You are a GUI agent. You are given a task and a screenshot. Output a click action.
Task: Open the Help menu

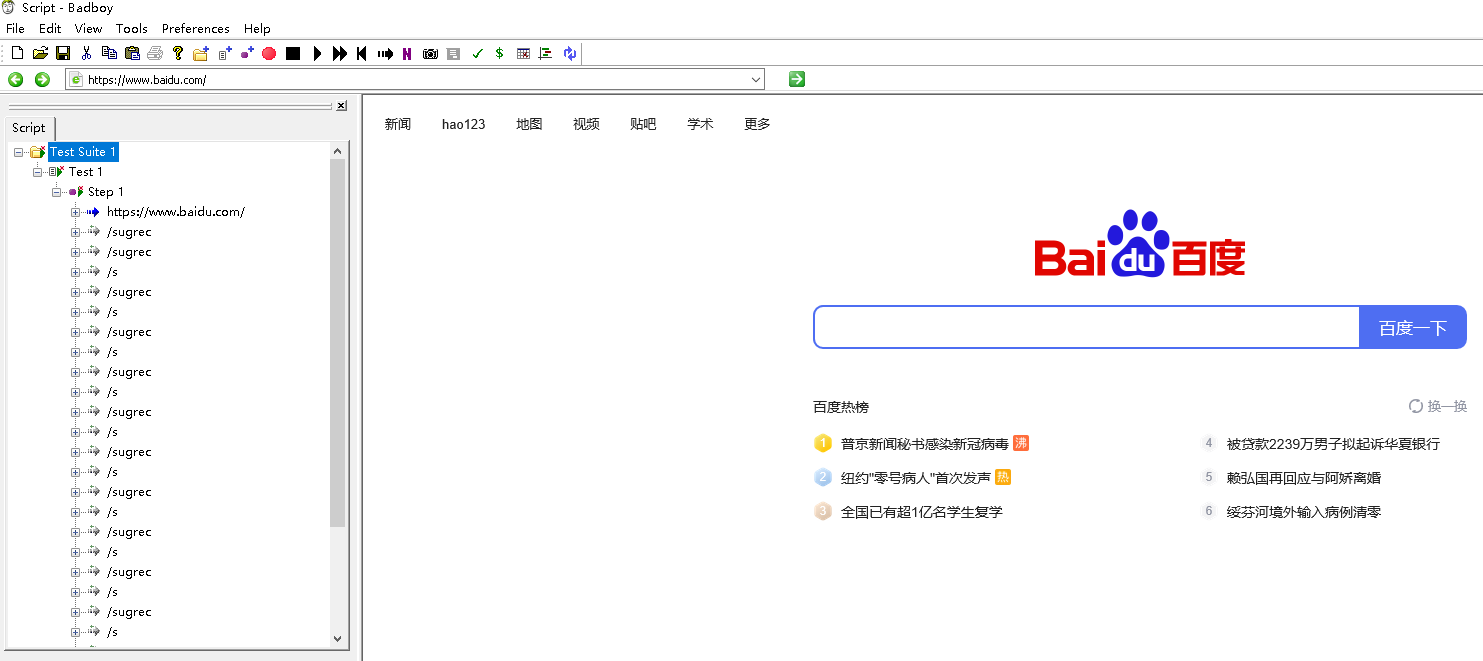(257, 28)
